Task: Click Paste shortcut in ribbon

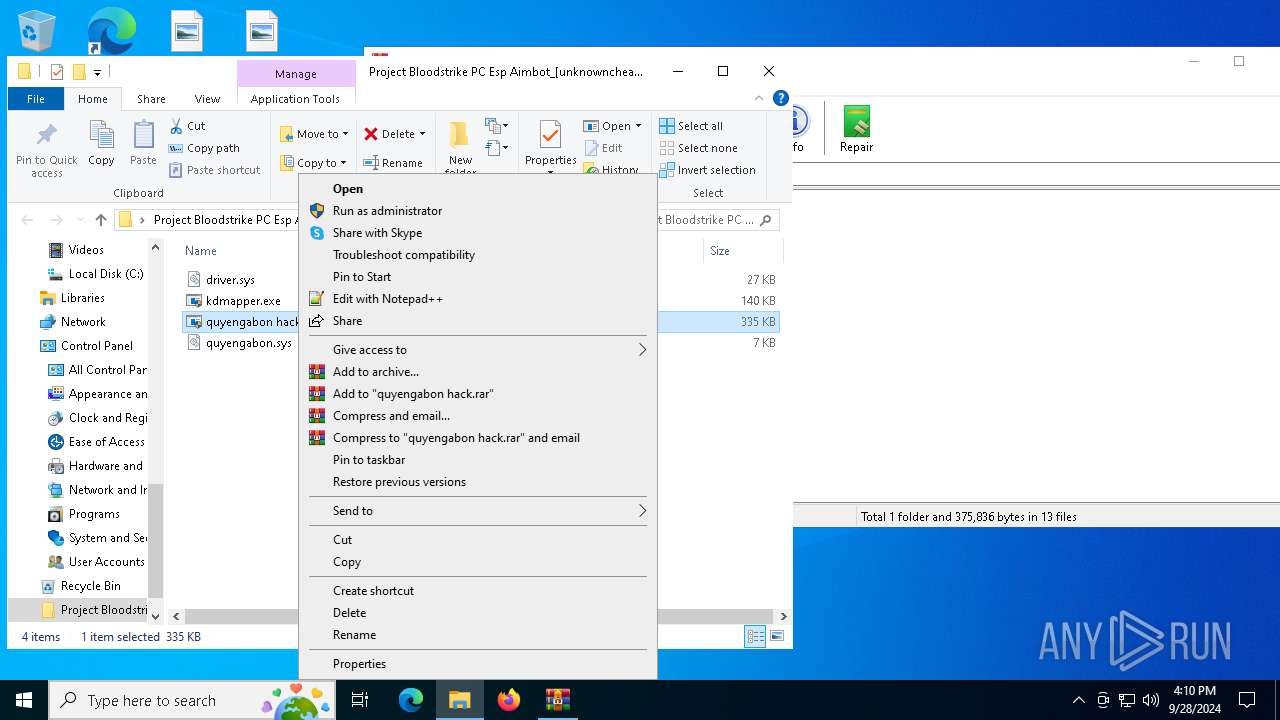Action: (214, 170)
